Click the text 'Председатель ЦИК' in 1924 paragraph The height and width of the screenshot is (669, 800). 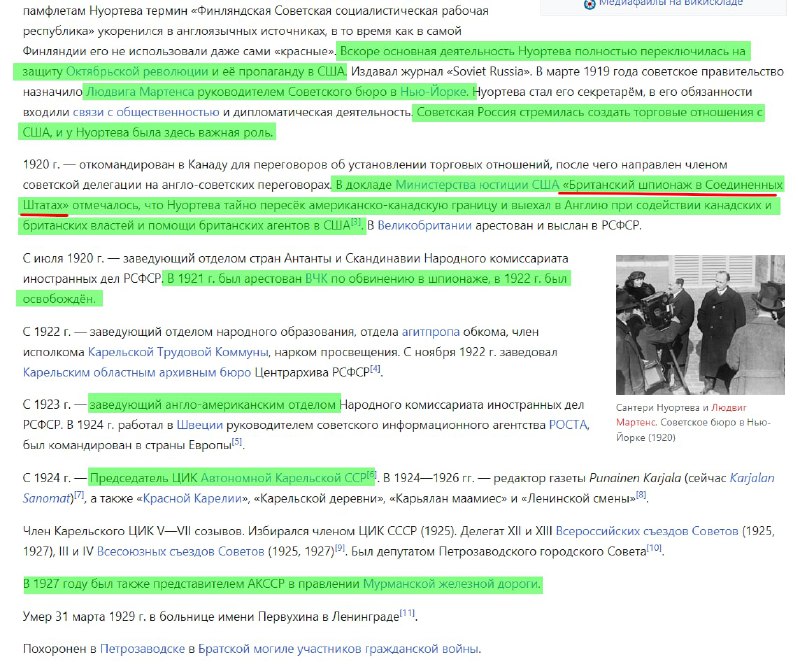tap(143, 478)
